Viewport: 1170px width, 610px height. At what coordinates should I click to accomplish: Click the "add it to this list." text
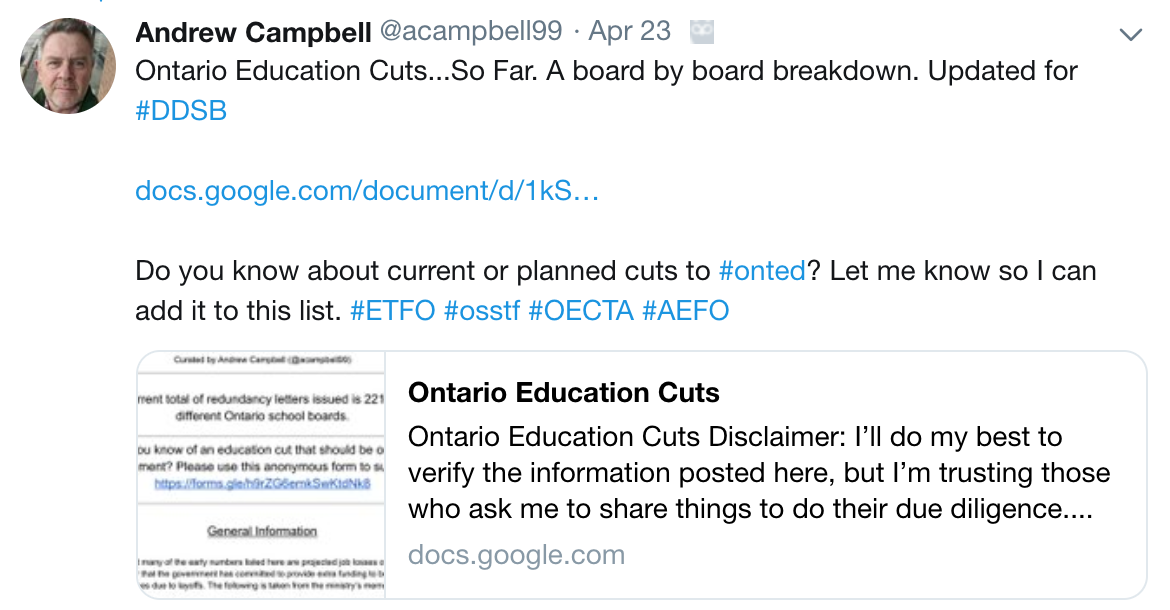238,311
